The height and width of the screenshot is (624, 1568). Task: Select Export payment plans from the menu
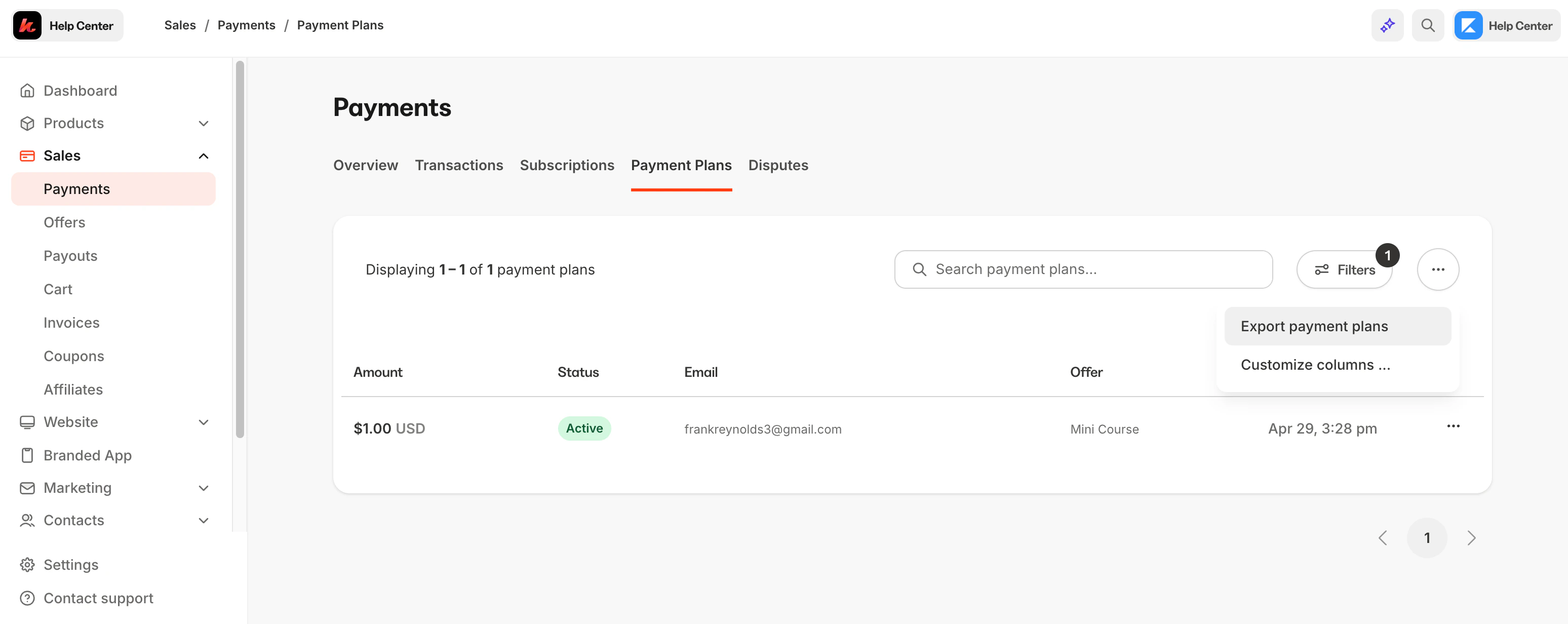pos(1315,326)
